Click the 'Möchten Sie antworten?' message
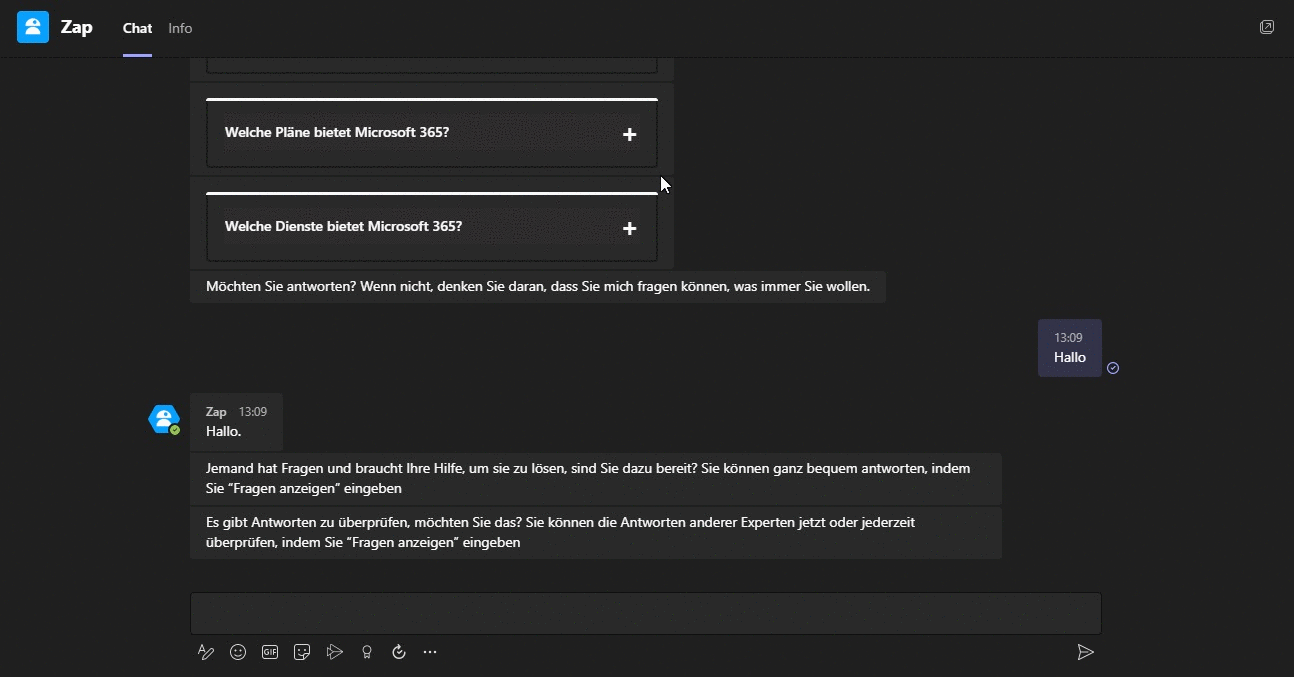The height and width of the screenshot is (677, 1294). (538, 286)
